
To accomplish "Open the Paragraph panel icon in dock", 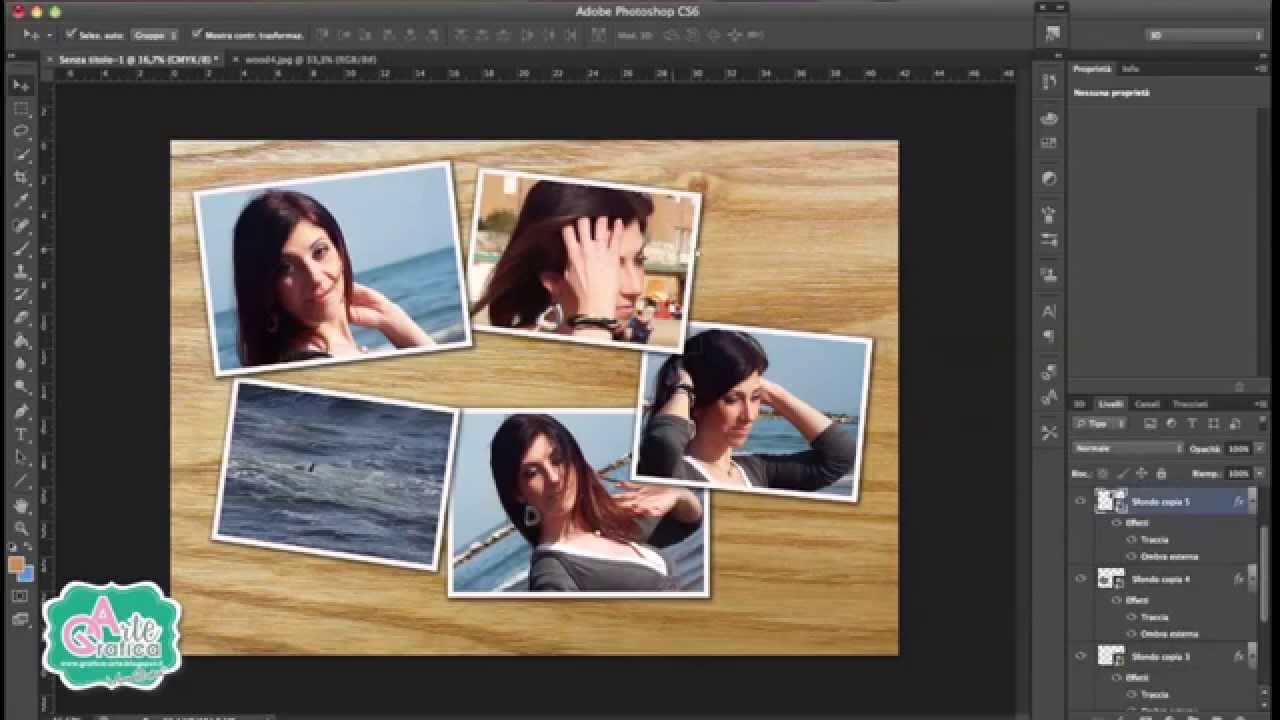I will [1049, 337].
